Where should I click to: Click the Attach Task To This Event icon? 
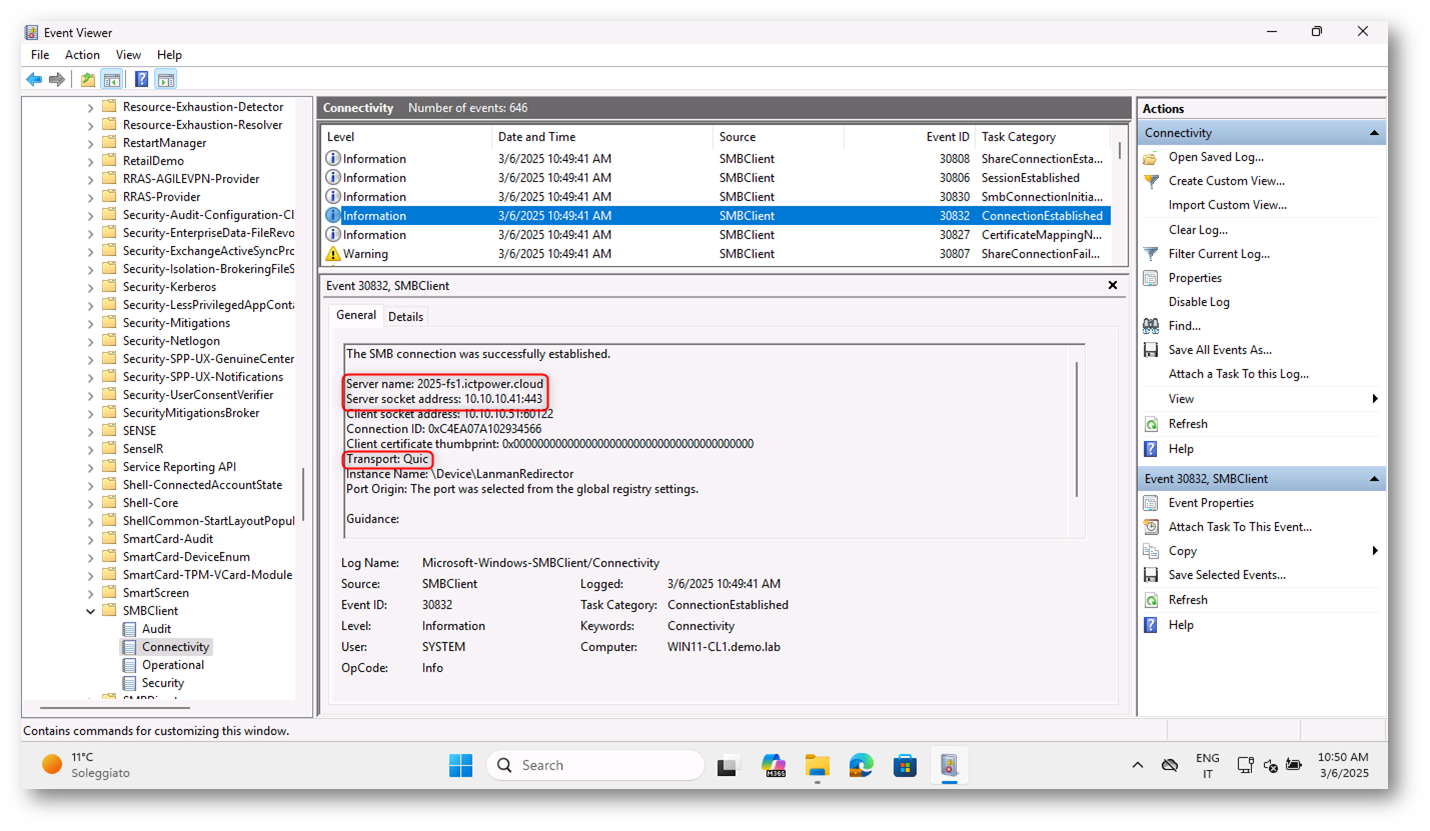click(1150, 527)
